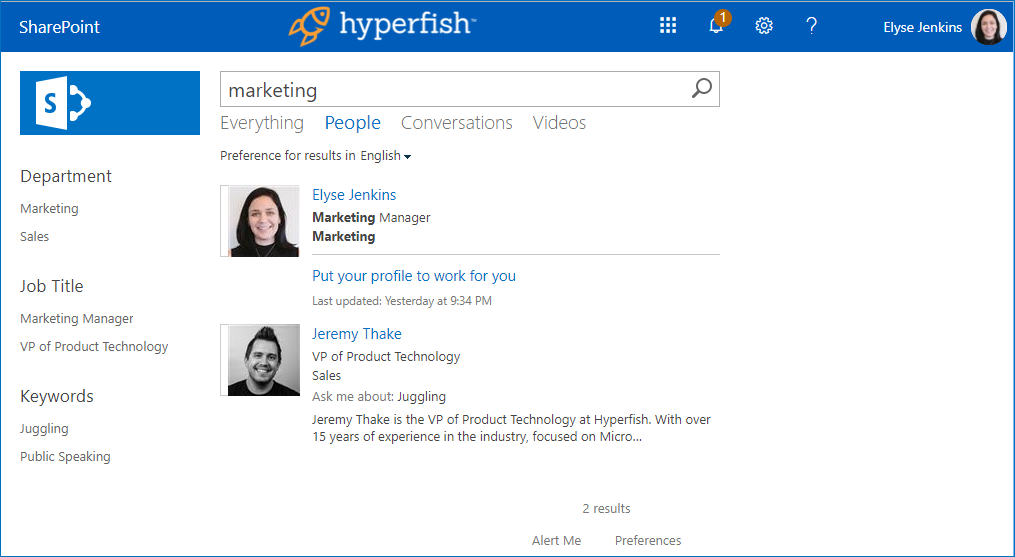The height and width of the screenshot is (557, 1015).
Task: Click the SharePoint site logo tile
Action: [x=110, y=103]
